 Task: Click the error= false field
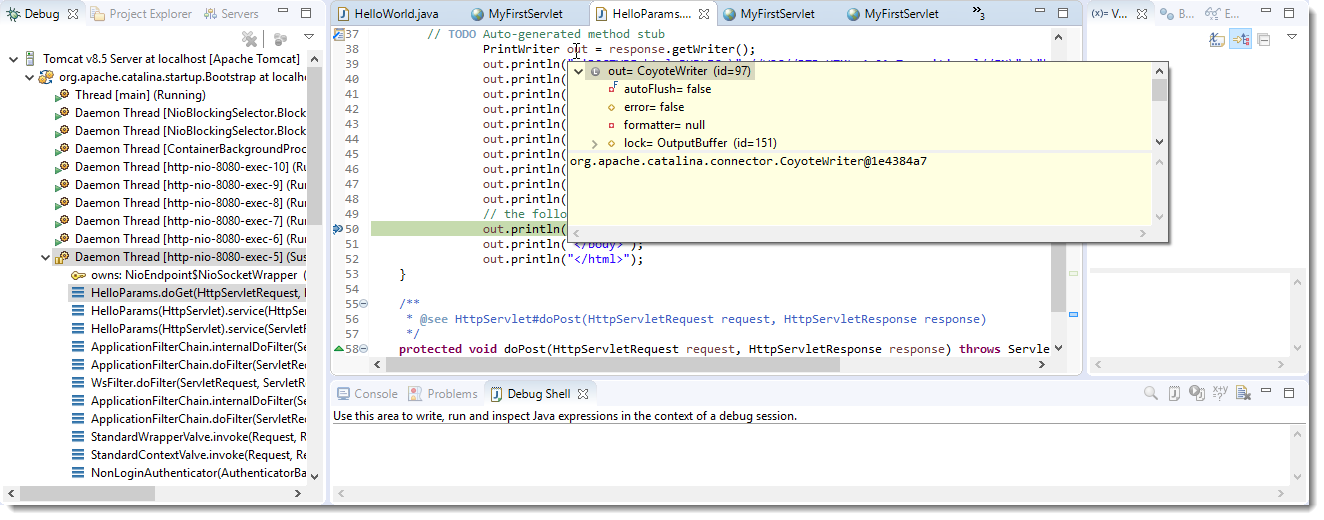(646, 107)
